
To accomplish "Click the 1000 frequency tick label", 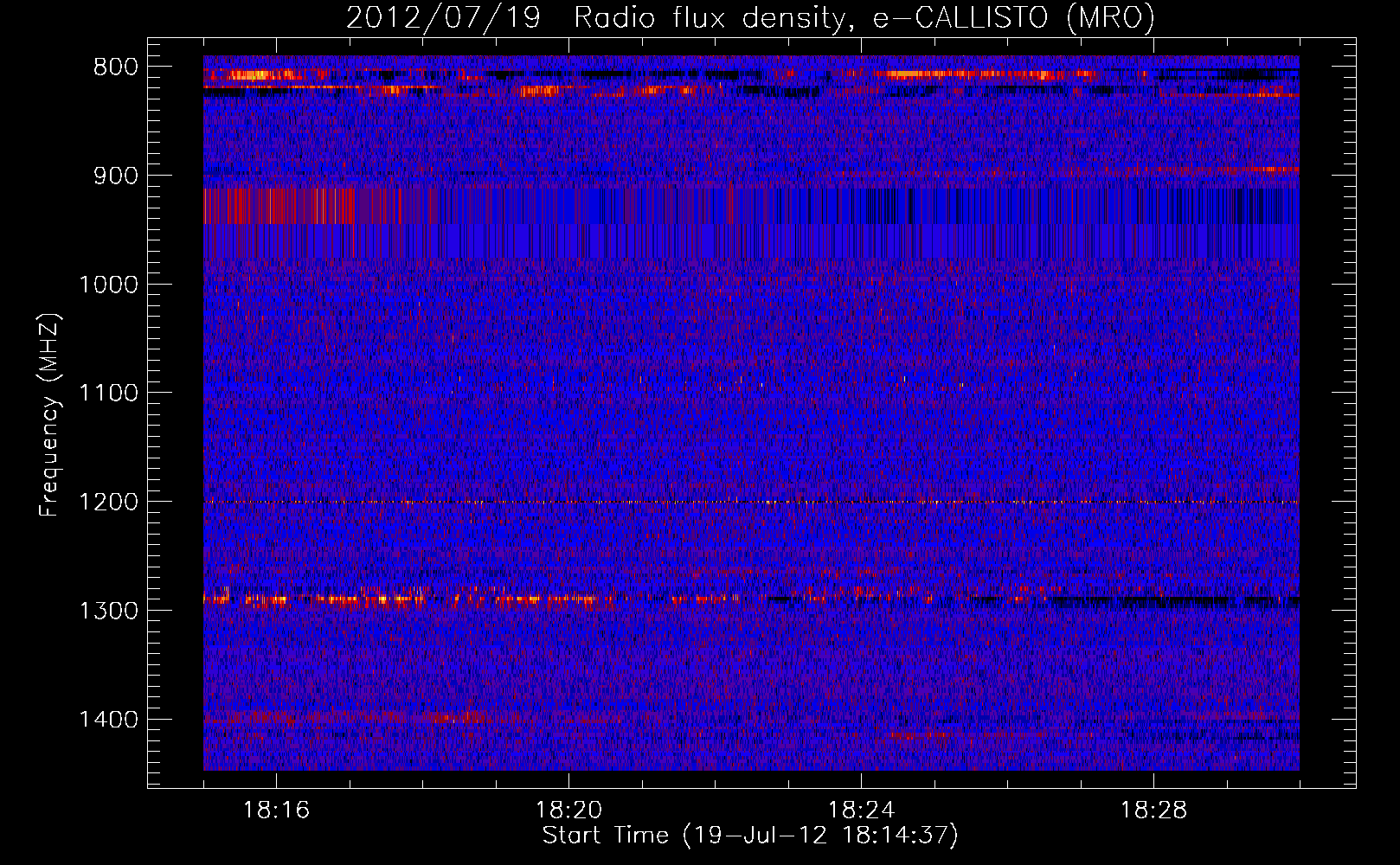I will click(x=108, y=285).
